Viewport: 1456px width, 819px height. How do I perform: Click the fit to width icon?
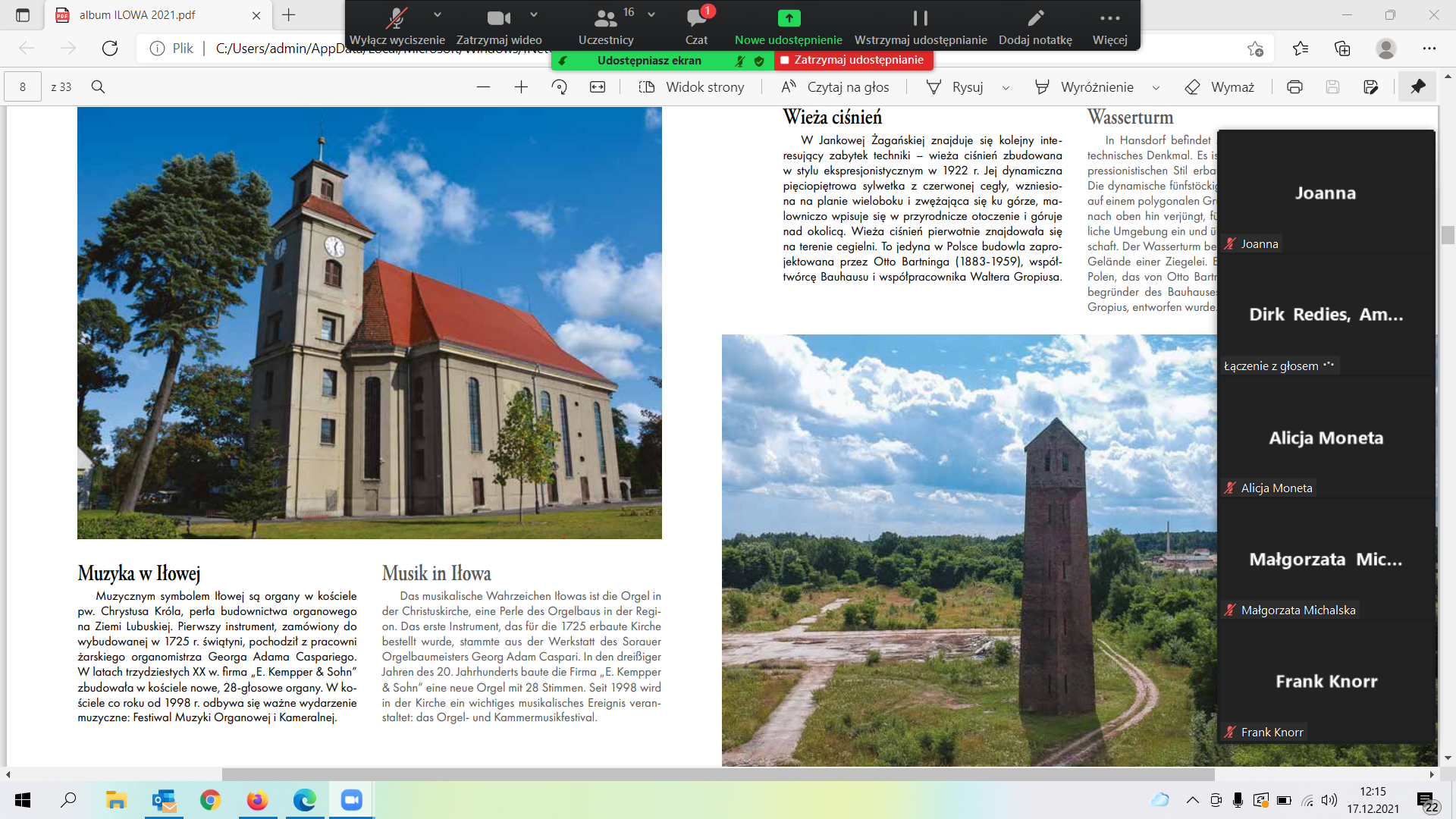coord(598,87)
